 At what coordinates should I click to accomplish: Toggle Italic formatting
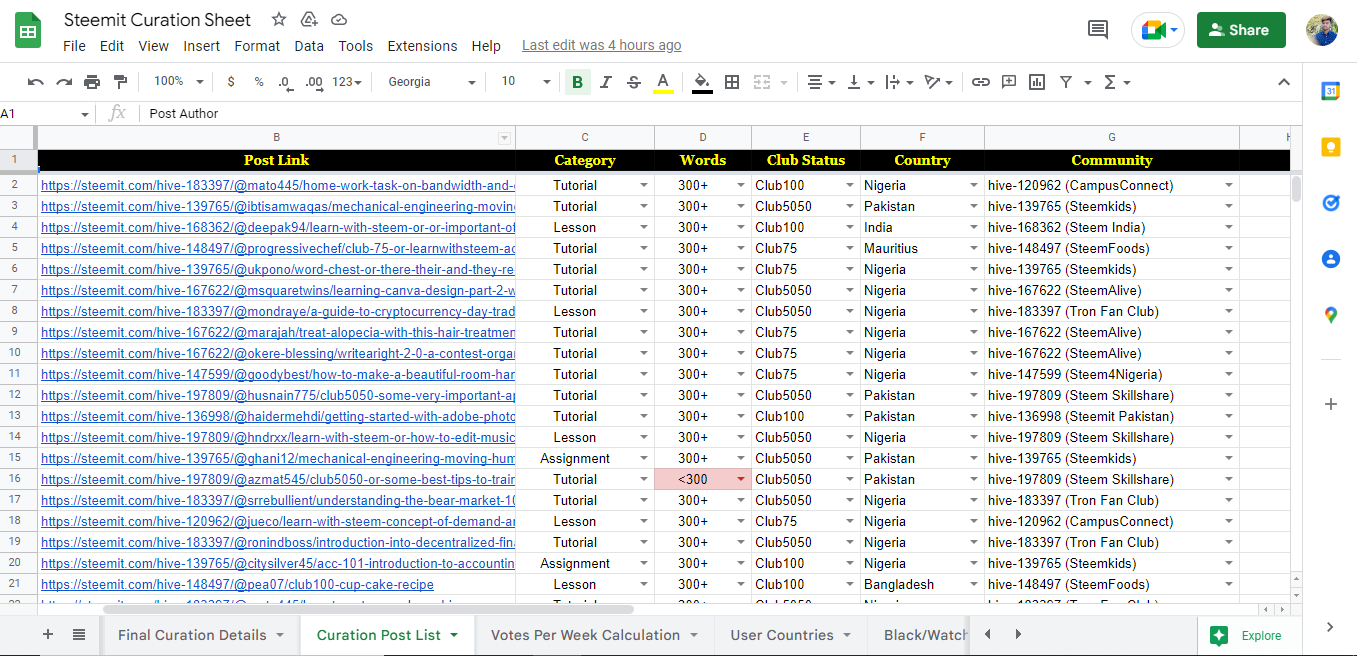point(605,82)
